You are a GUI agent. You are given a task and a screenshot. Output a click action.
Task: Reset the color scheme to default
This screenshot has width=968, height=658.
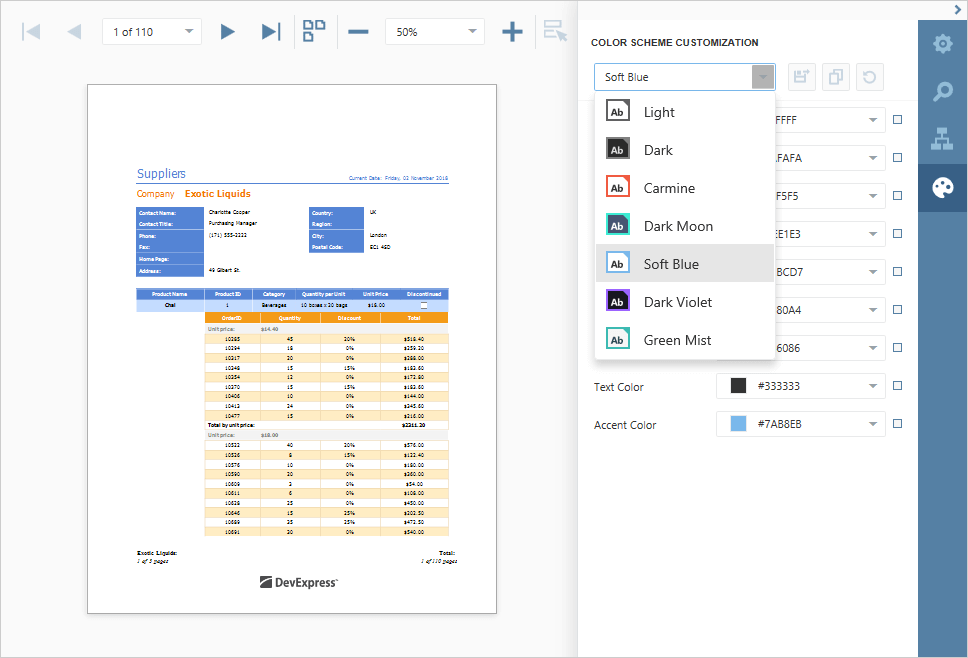point(870,77)
